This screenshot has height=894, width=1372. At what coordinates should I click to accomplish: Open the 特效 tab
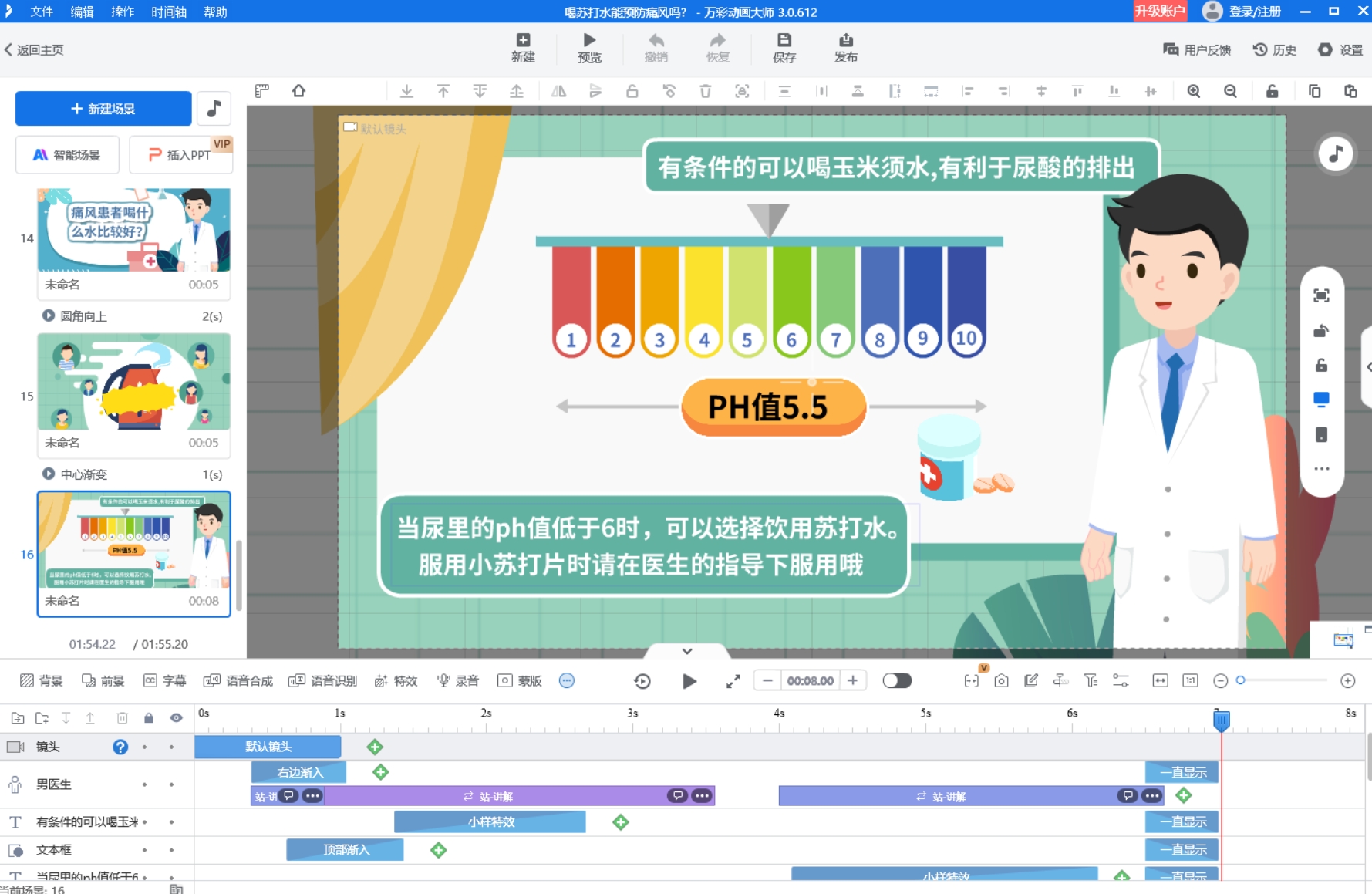click(x=396, y=680)
